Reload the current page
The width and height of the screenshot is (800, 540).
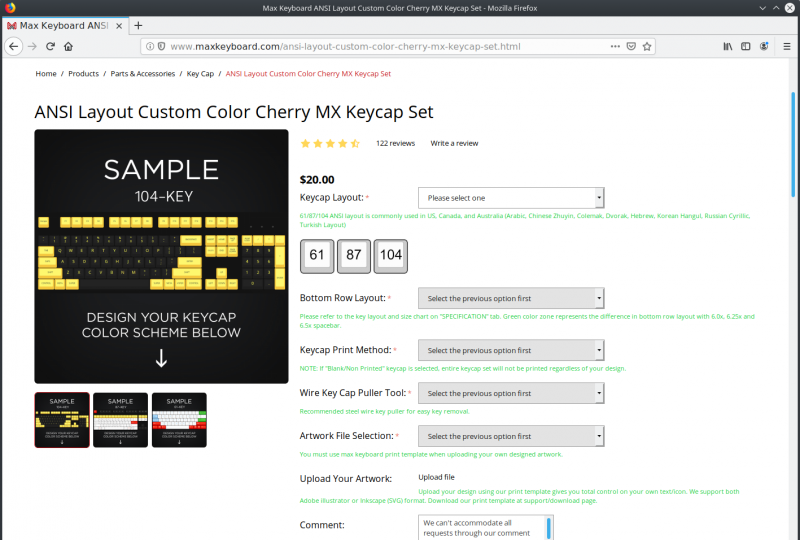pos(50,46)
